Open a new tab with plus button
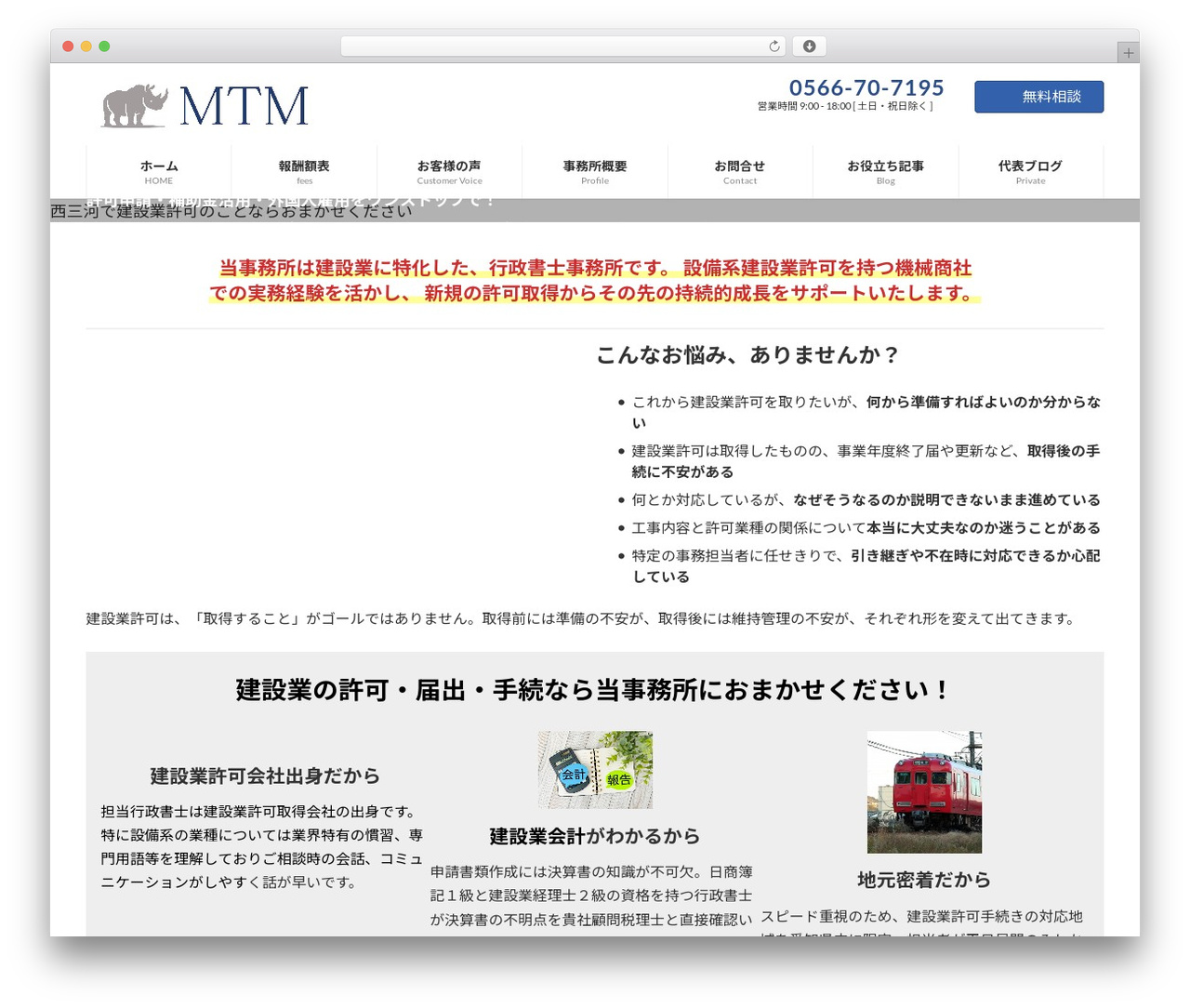The image size is (1190, 1008). click(x=1128, y=53)
